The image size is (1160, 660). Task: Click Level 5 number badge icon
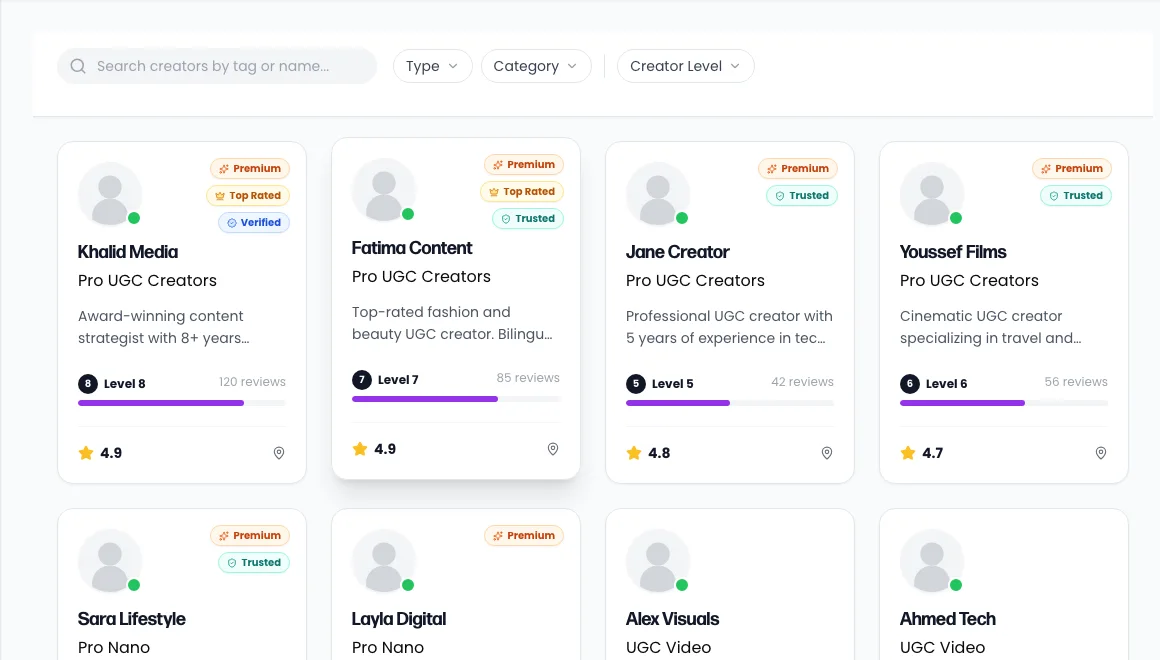point(636,383)
